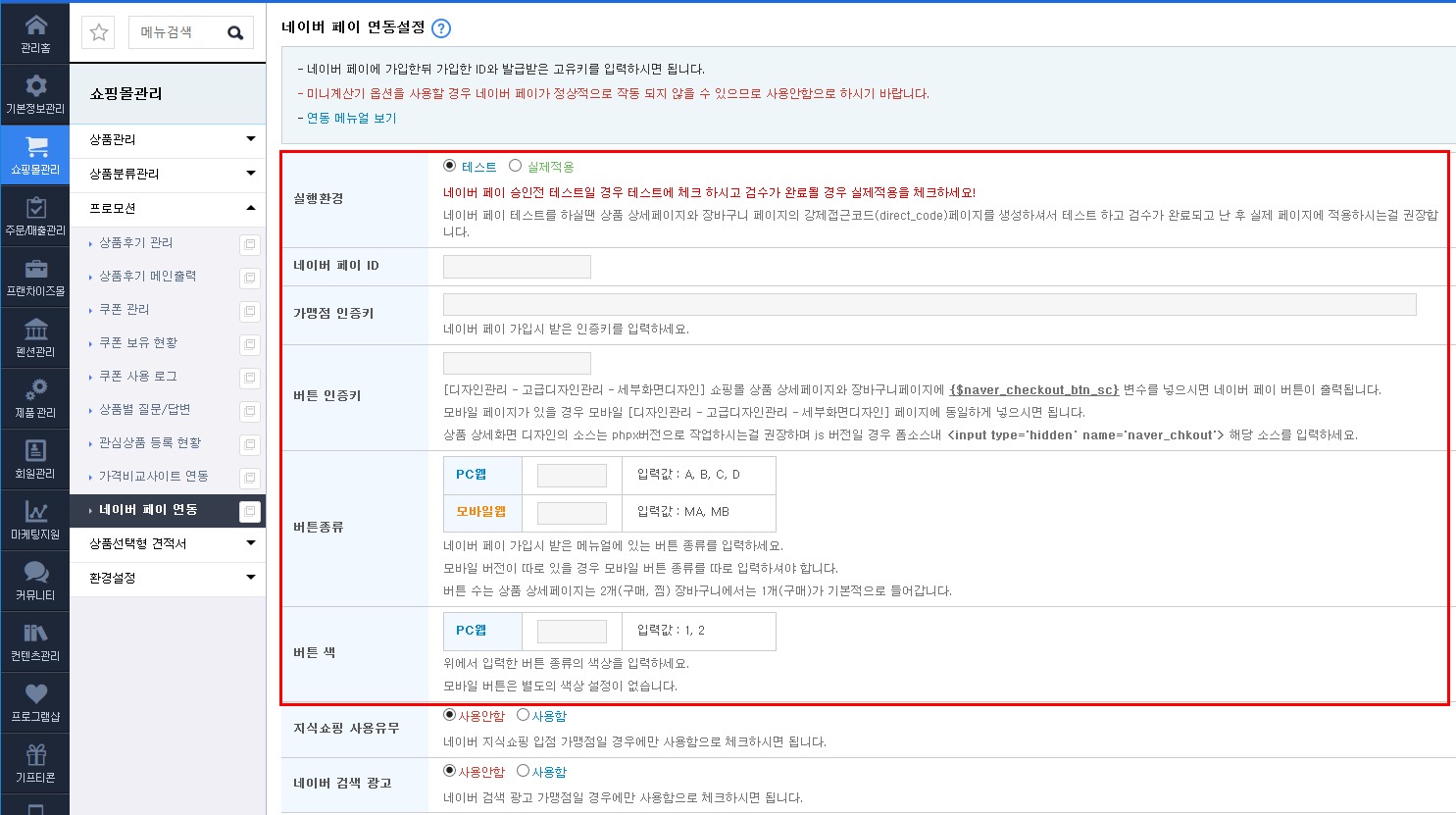Viewport: 1456px width, 815px height.
Task: Select the 쇼핑몰관리 cart icon
Action: click(x=35, y=147)
